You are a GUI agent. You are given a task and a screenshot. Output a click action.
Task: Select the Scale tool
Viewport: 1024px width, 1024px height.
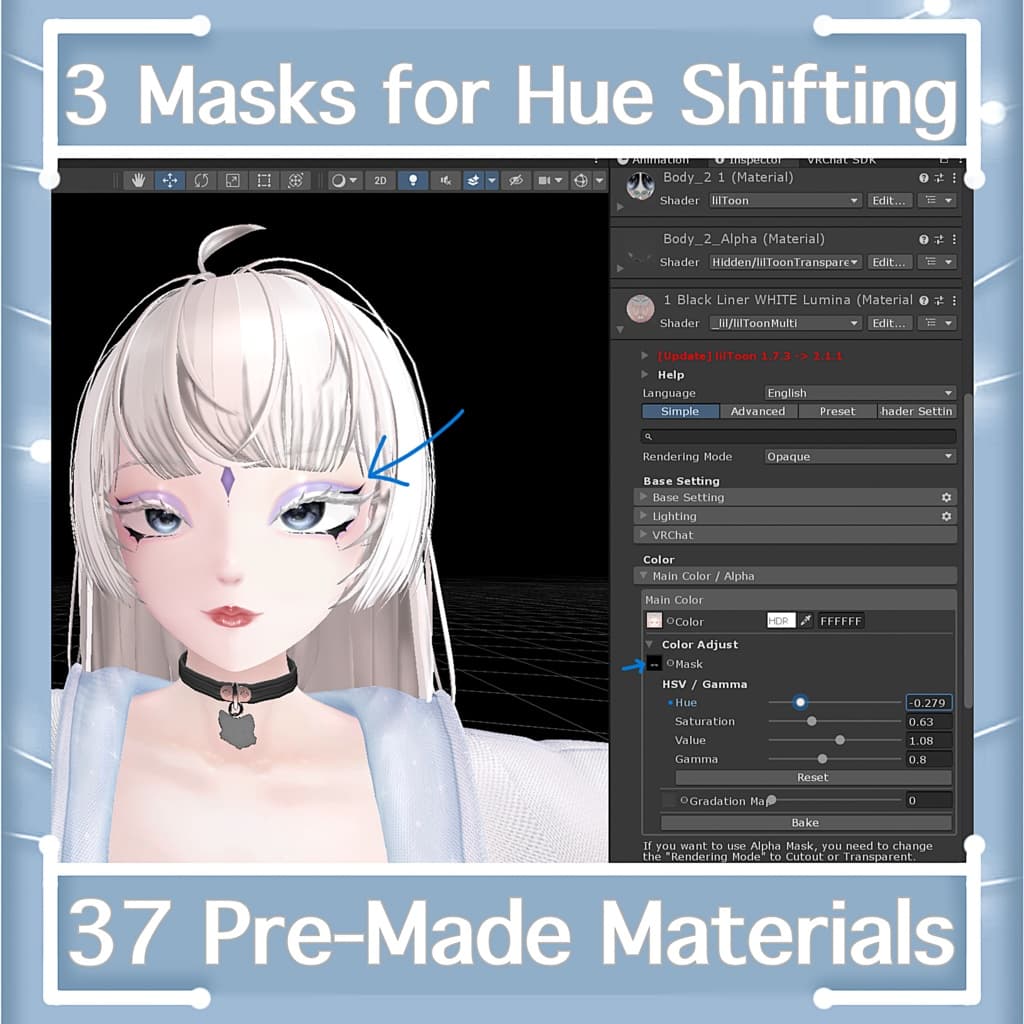pyautogui.click(x=232, y=181)
